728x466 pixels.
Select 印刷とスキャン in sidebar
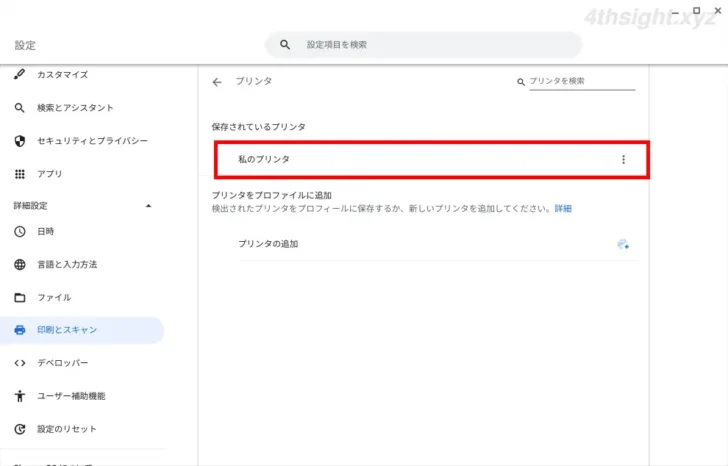82,330
